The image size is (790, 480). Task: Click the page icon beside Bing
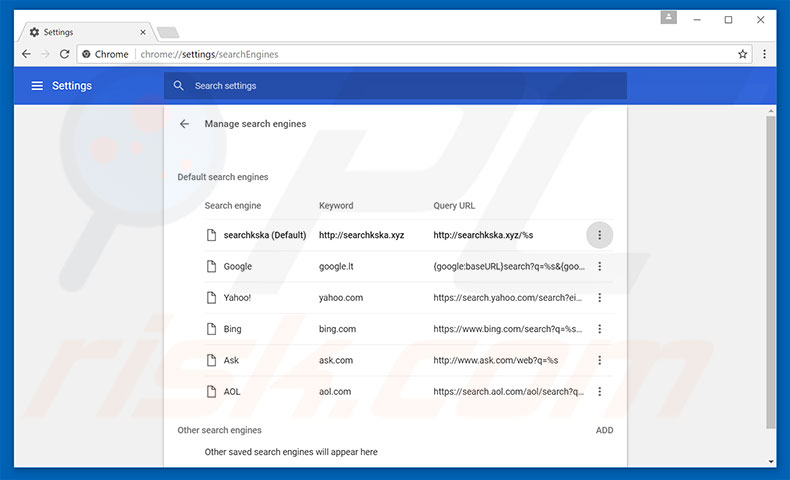coord(212,329)
